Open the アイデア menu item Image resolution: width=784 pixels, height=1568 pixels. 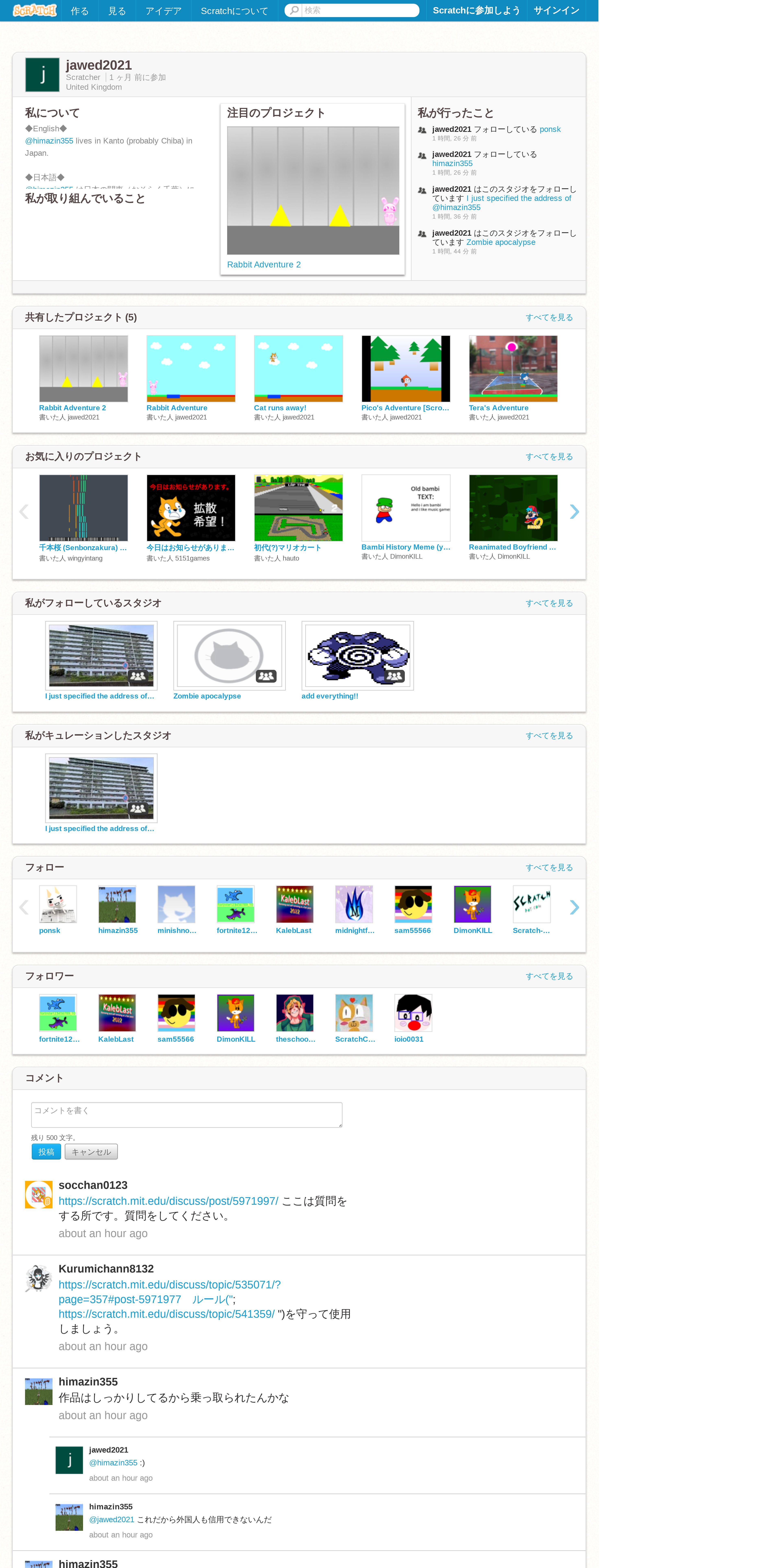[x=163, y=11]
